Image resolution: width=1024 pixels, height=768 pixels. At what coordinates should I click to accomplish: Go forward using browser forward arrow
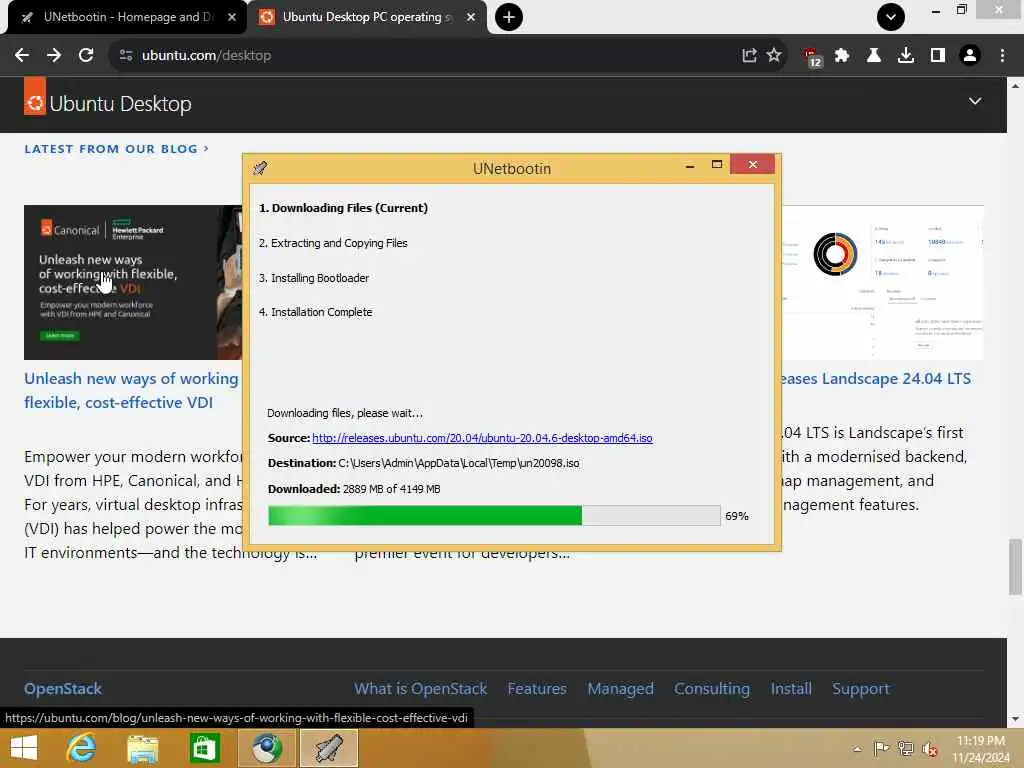click(54, 56)
